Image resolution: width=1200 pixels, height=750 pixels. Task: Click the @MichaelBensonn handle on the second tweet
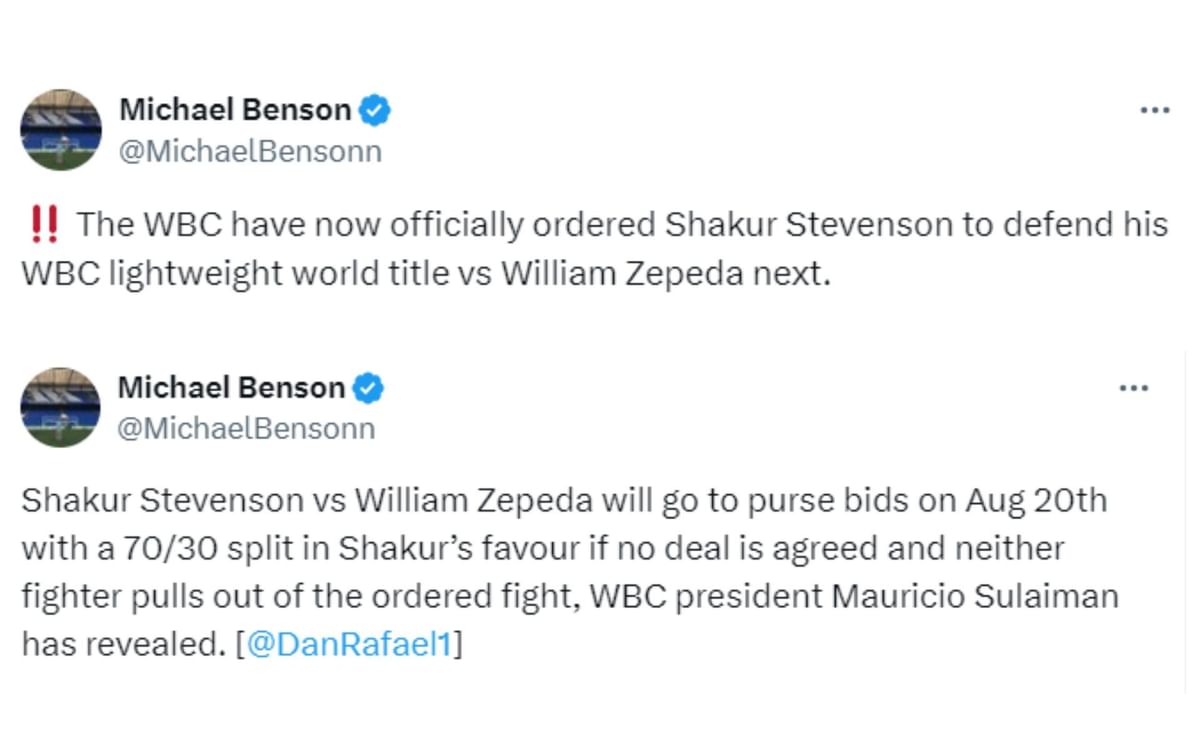249,428
